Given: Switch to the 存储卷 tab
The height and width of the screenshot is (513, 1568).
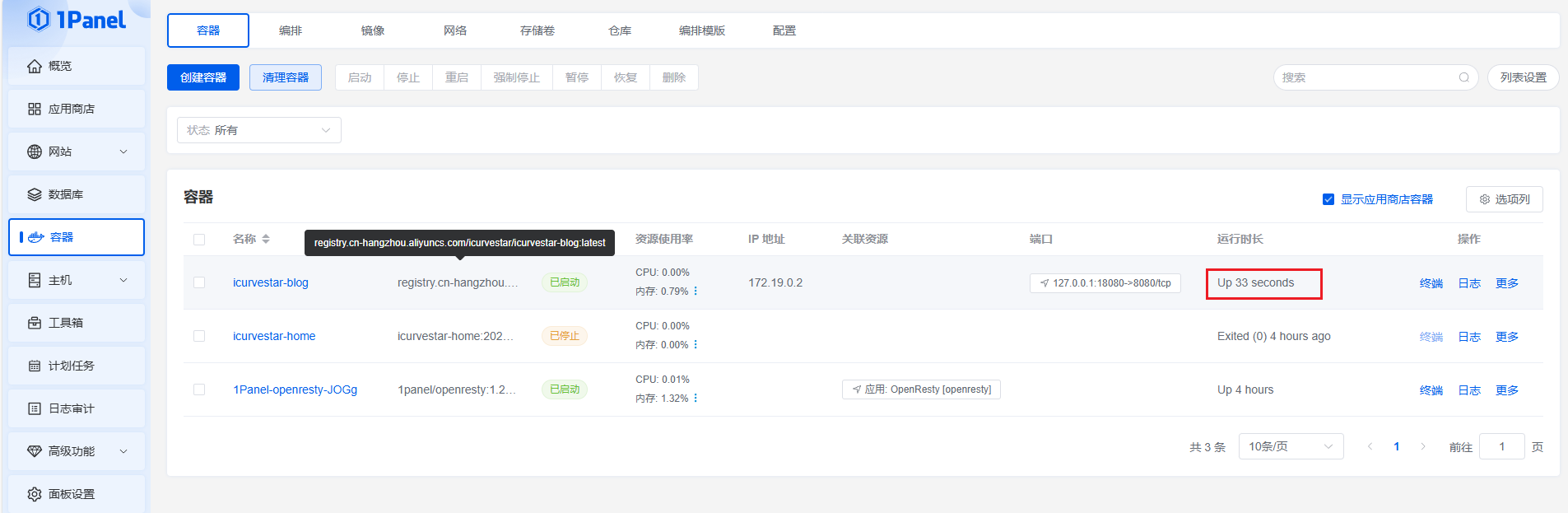Looking at the screenshot, I should (x=537, y=30).
